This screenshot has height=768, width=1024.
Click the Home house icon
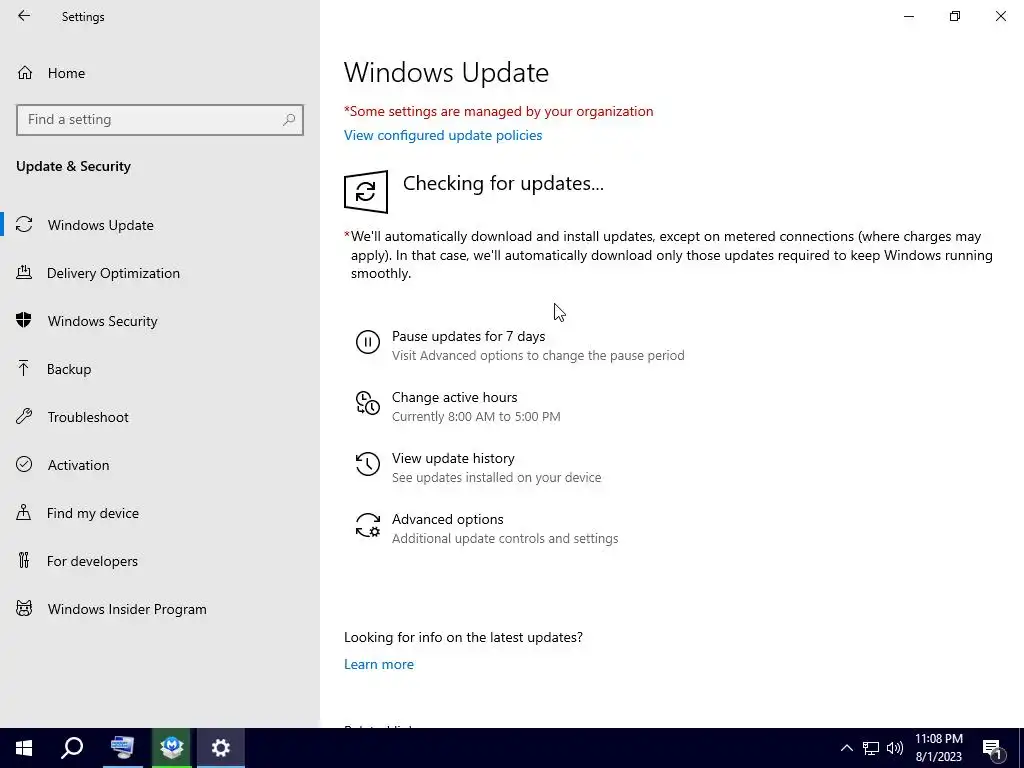[25, 72]
